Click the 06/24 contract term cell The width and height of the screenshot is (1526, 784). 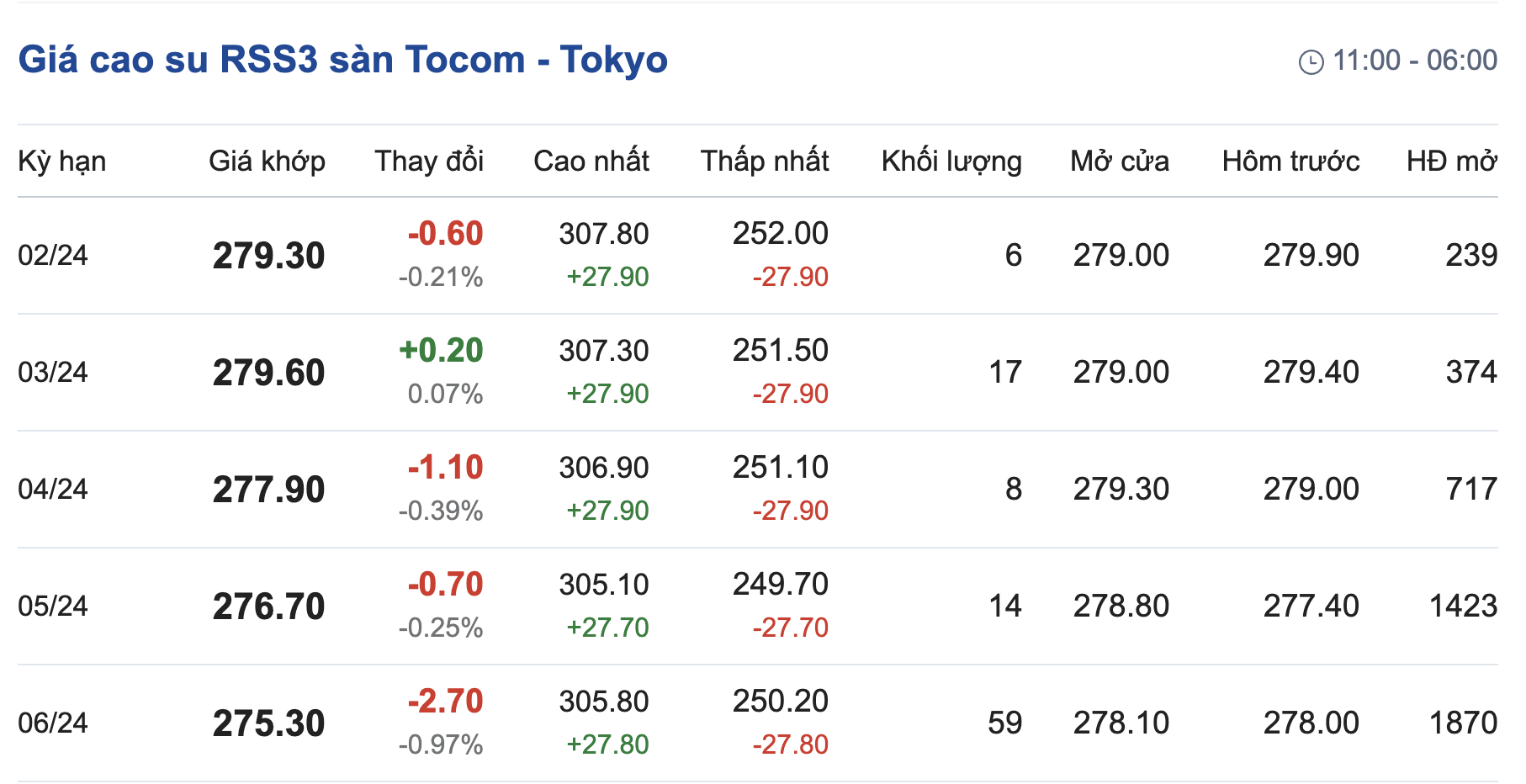(53, 723)
